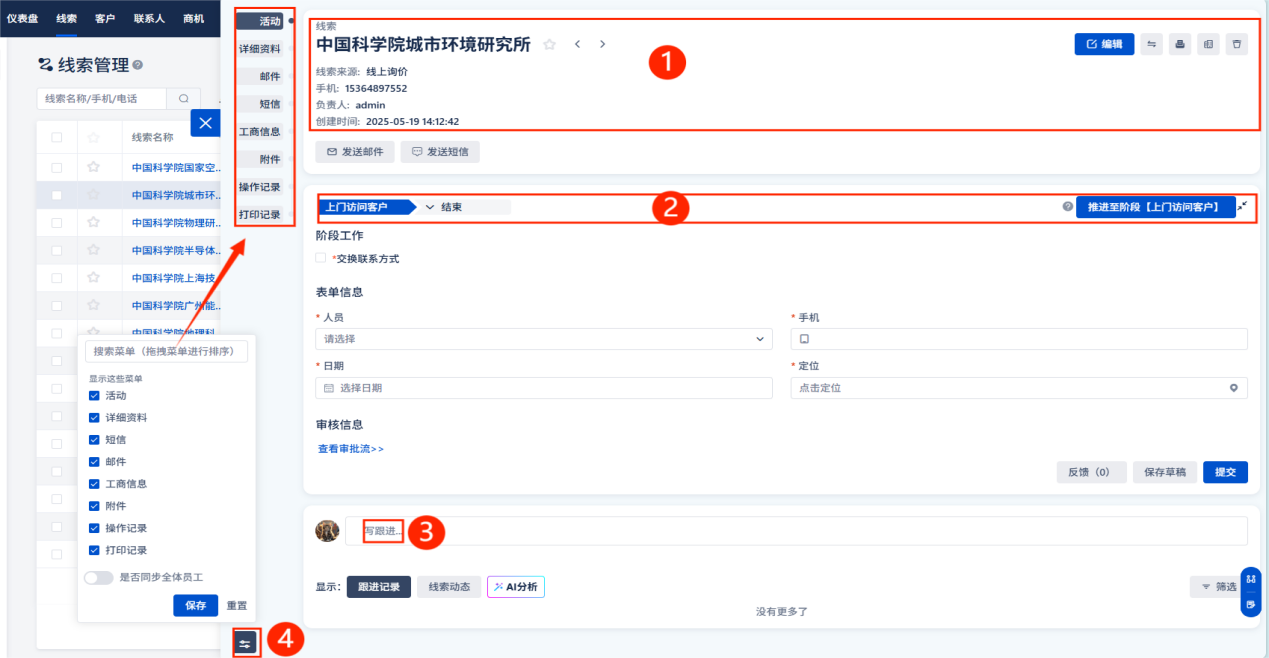1269x658 pixels.
Task: Switch to 客户 in top navigation
Action: 105,19
